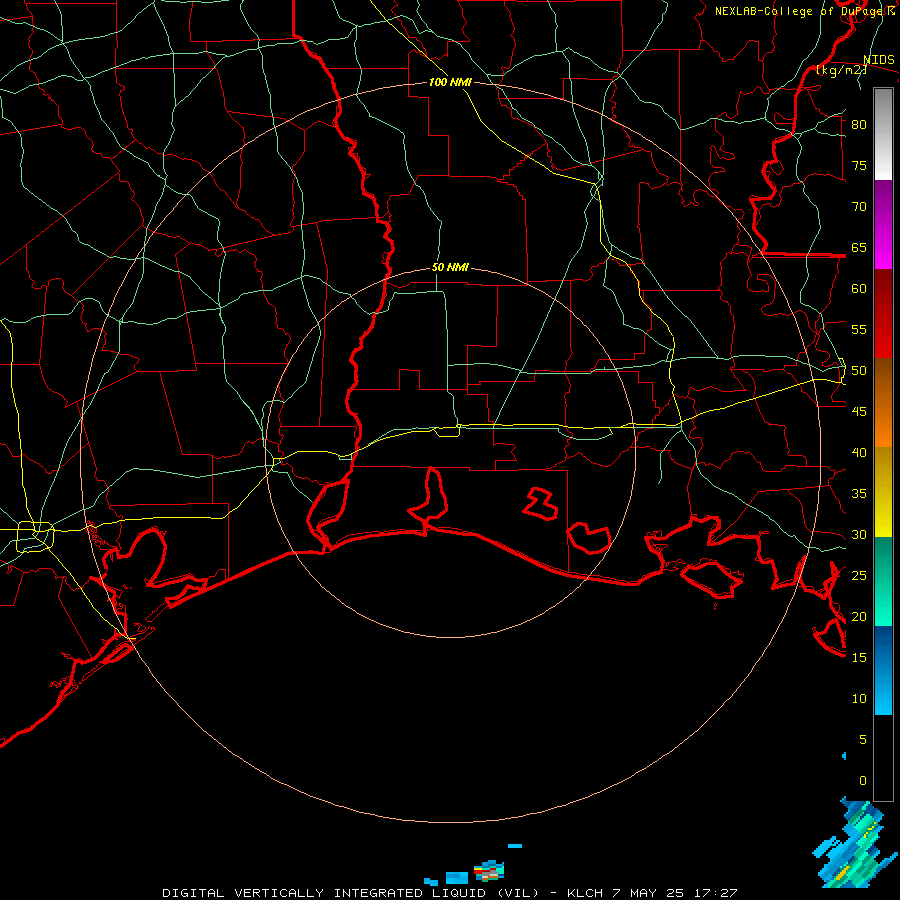Click the 15 value on the scale
This screenshot has width=900, height=900.
(x=859, y=658)
